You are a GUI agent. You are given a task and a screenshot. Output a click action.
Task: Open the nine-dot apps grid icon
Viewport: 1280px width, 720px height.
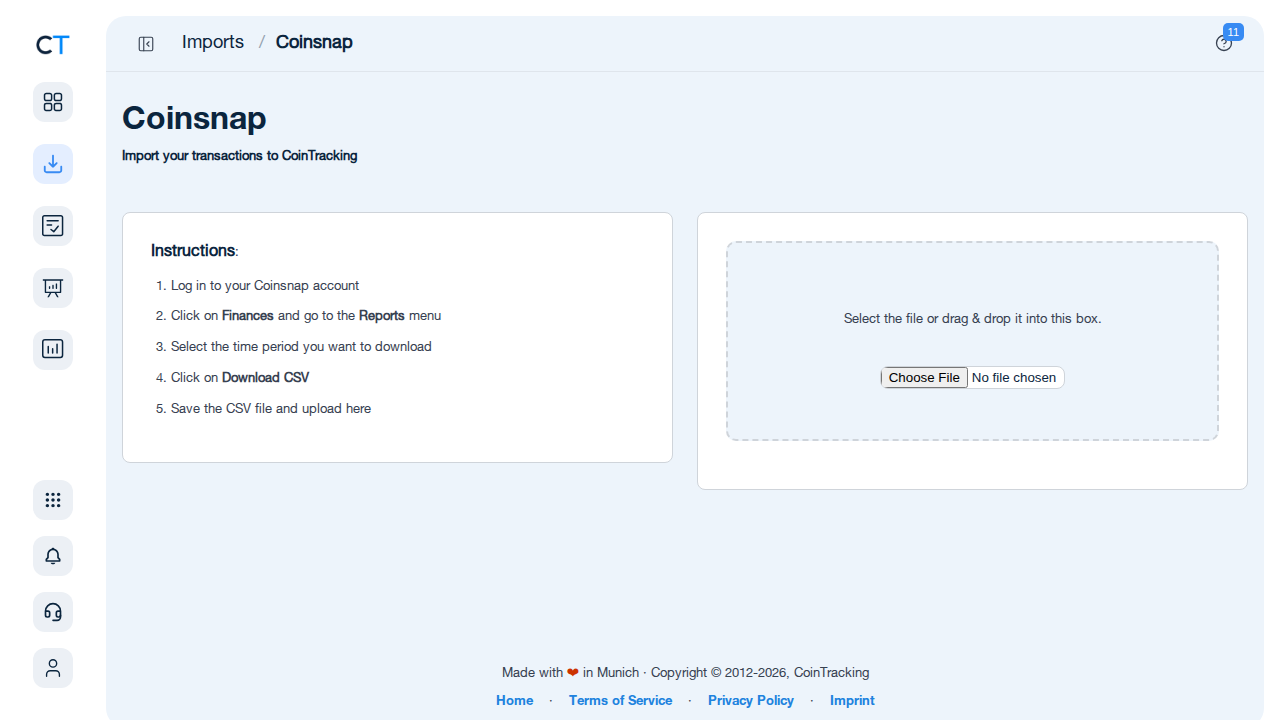(53, 500)
